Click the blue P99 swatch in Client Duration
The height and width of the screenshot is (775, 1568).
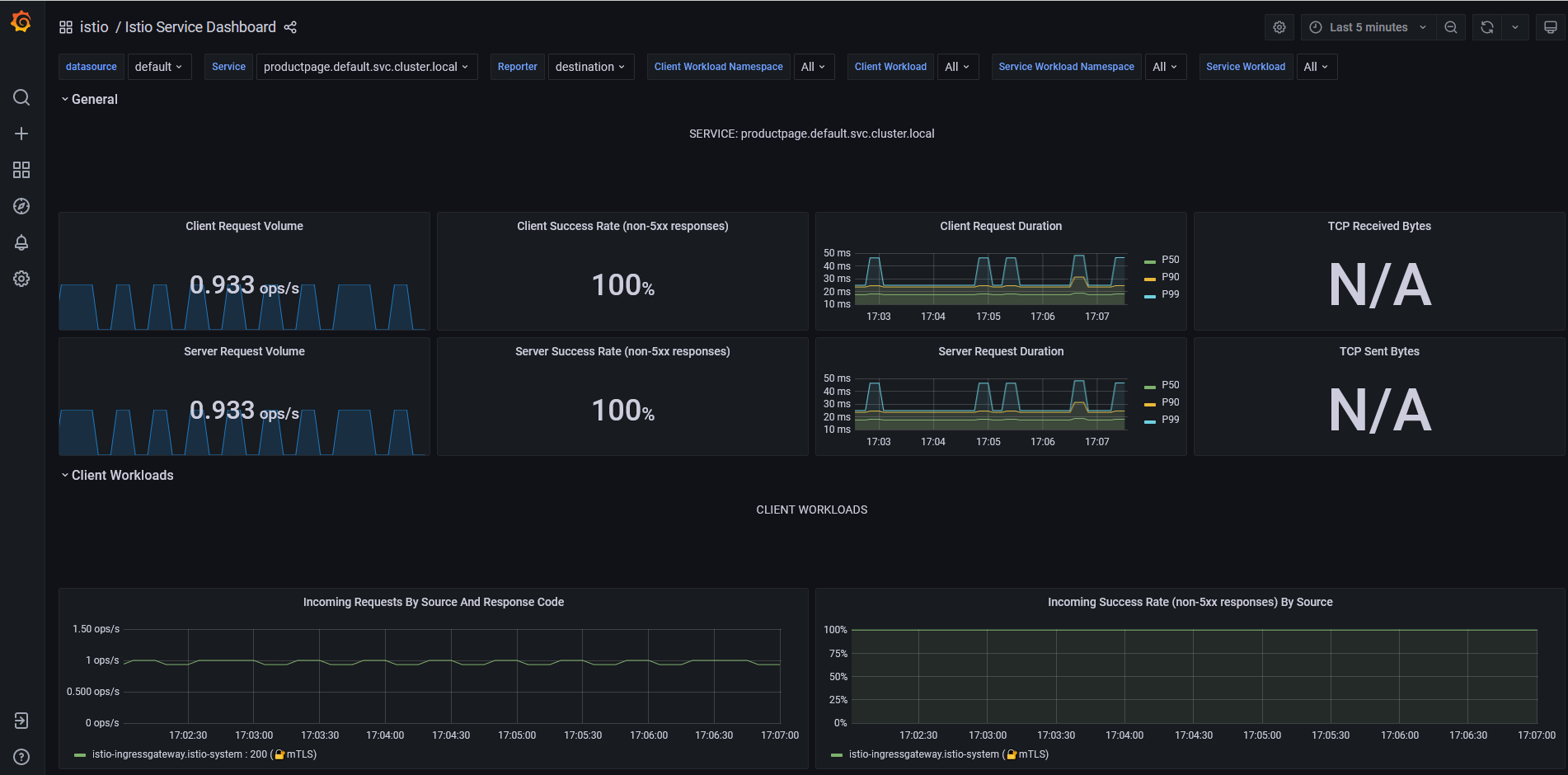(1150, 296)
